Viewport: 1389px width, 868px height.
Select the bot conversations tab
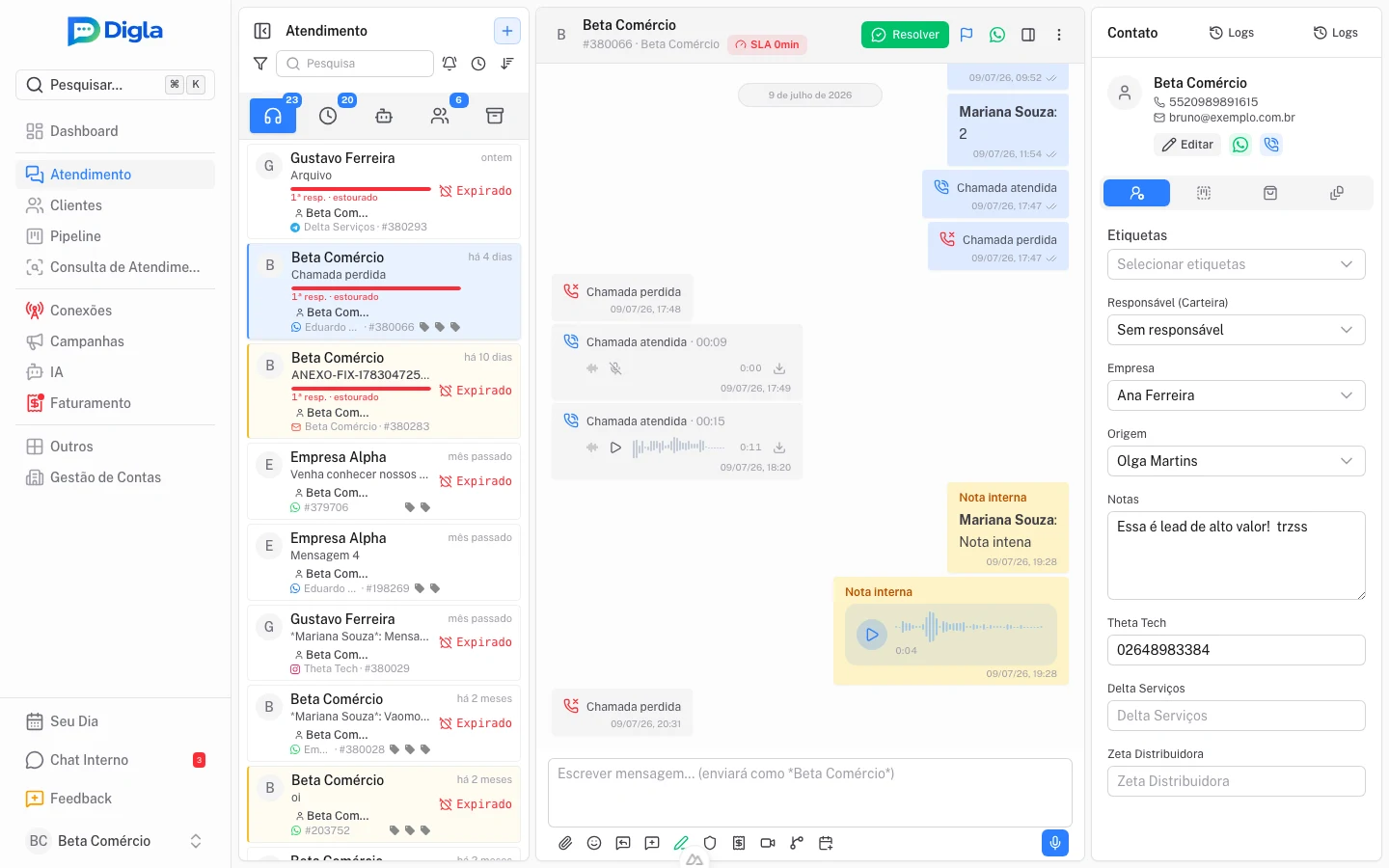(x=384, y=116)
